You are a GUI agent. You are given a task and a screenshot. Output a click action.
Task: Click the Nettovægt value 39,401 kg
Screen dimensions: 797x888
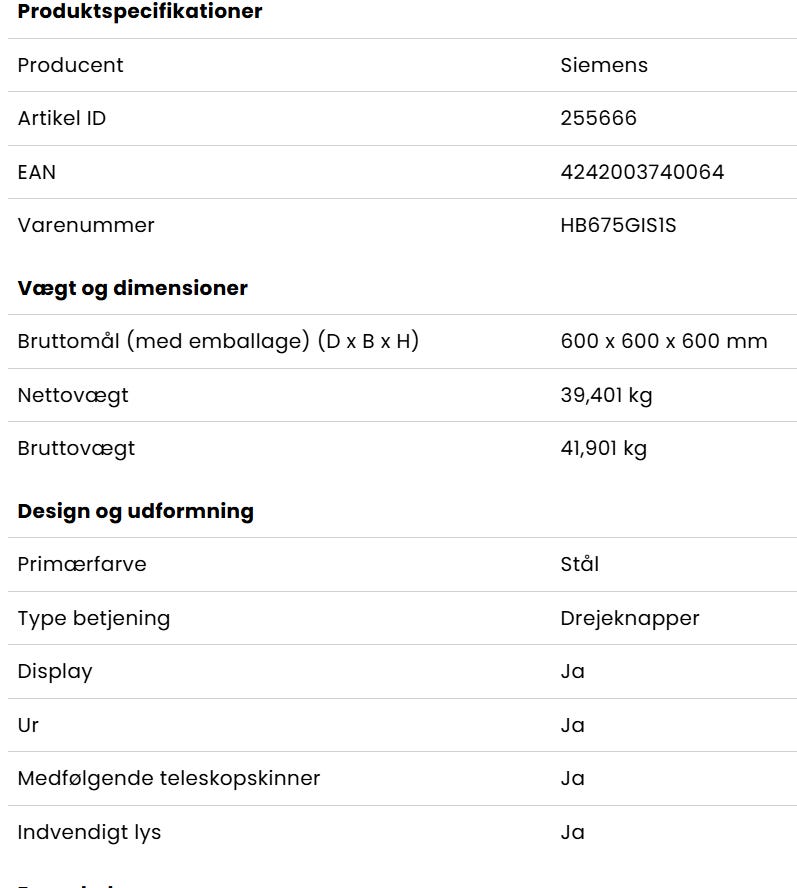[606, 395]
